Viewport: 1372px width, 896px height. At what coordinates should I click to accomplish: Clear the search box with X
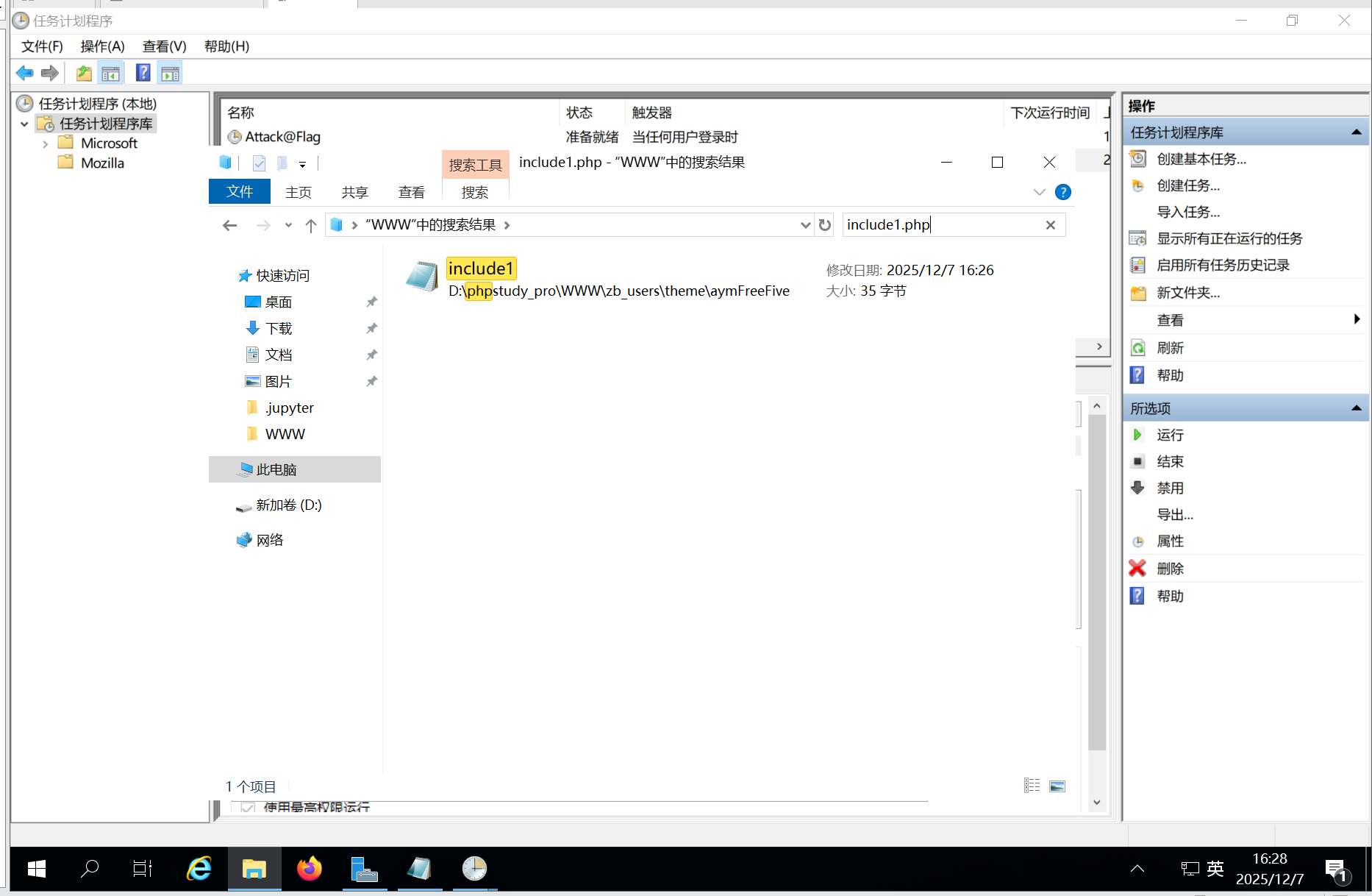(x=1051, y=225)
